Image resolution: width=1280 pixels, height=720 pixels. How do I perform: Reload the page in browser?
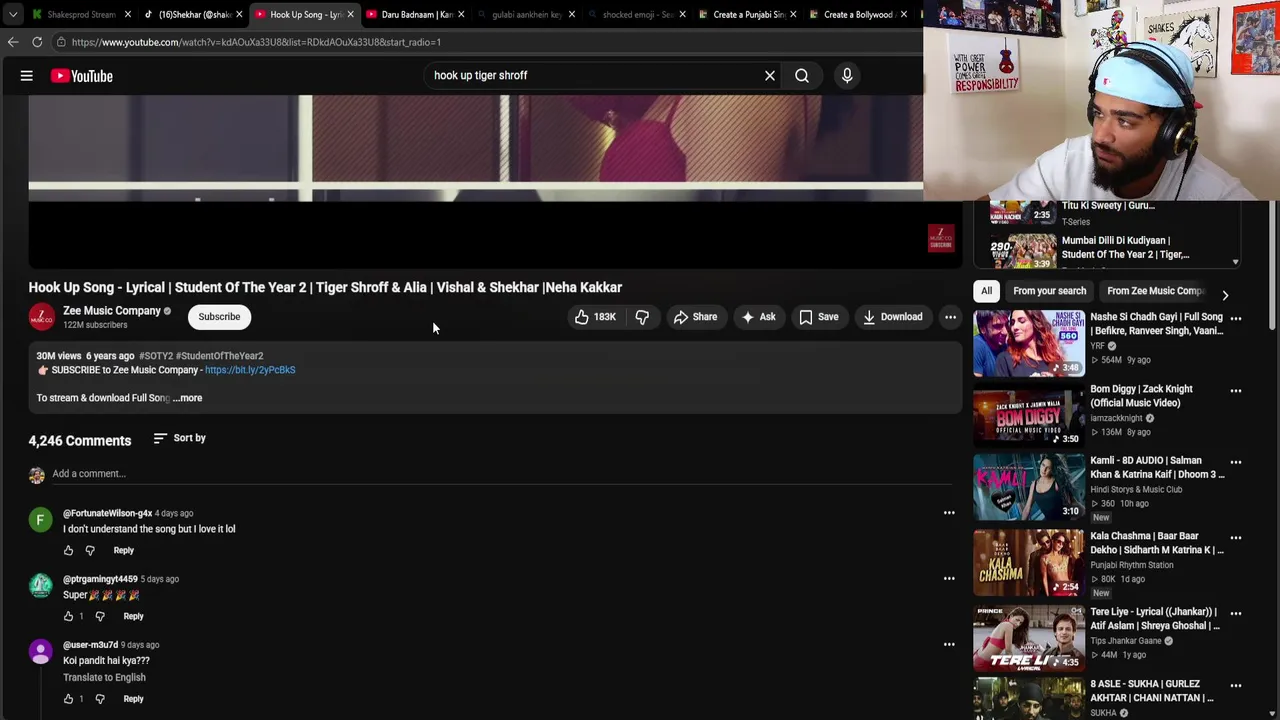click(x=37, y=42)
